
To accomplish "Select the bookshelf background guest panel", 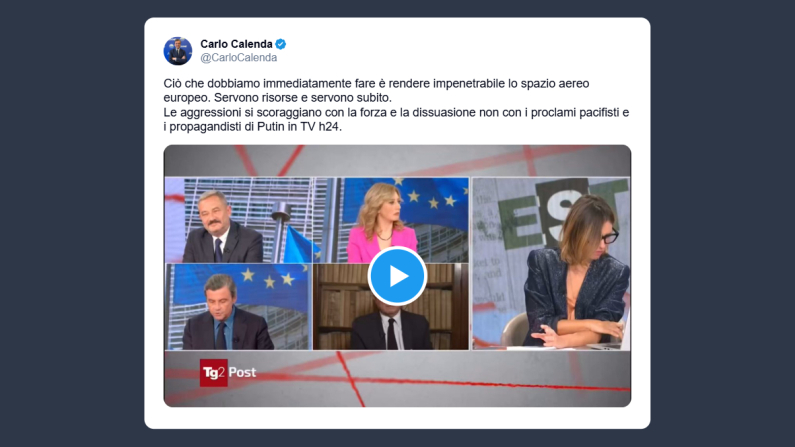I will point(391,307).
